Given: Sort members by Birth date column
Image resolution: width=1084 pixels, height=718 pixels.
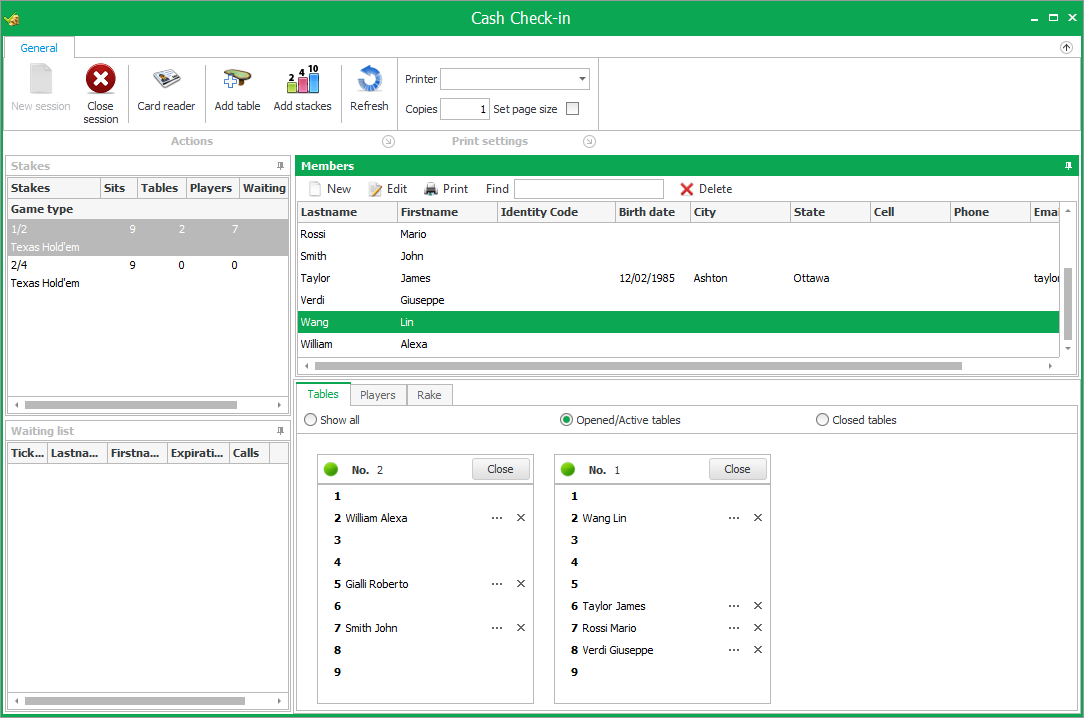Looking at the screenshot, I should coord(653,212).
